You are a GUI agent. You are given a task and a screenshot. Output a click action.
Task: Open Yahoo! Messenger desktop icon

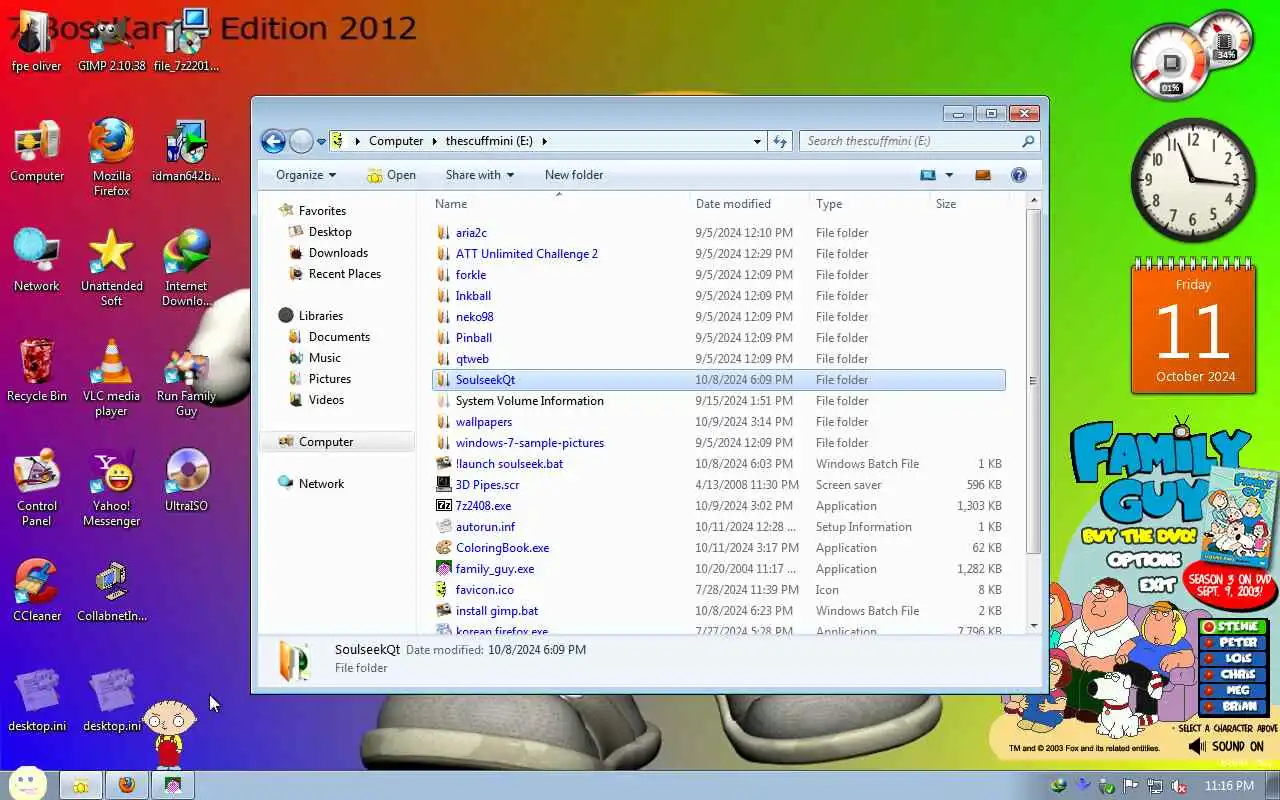coord(111,487)
